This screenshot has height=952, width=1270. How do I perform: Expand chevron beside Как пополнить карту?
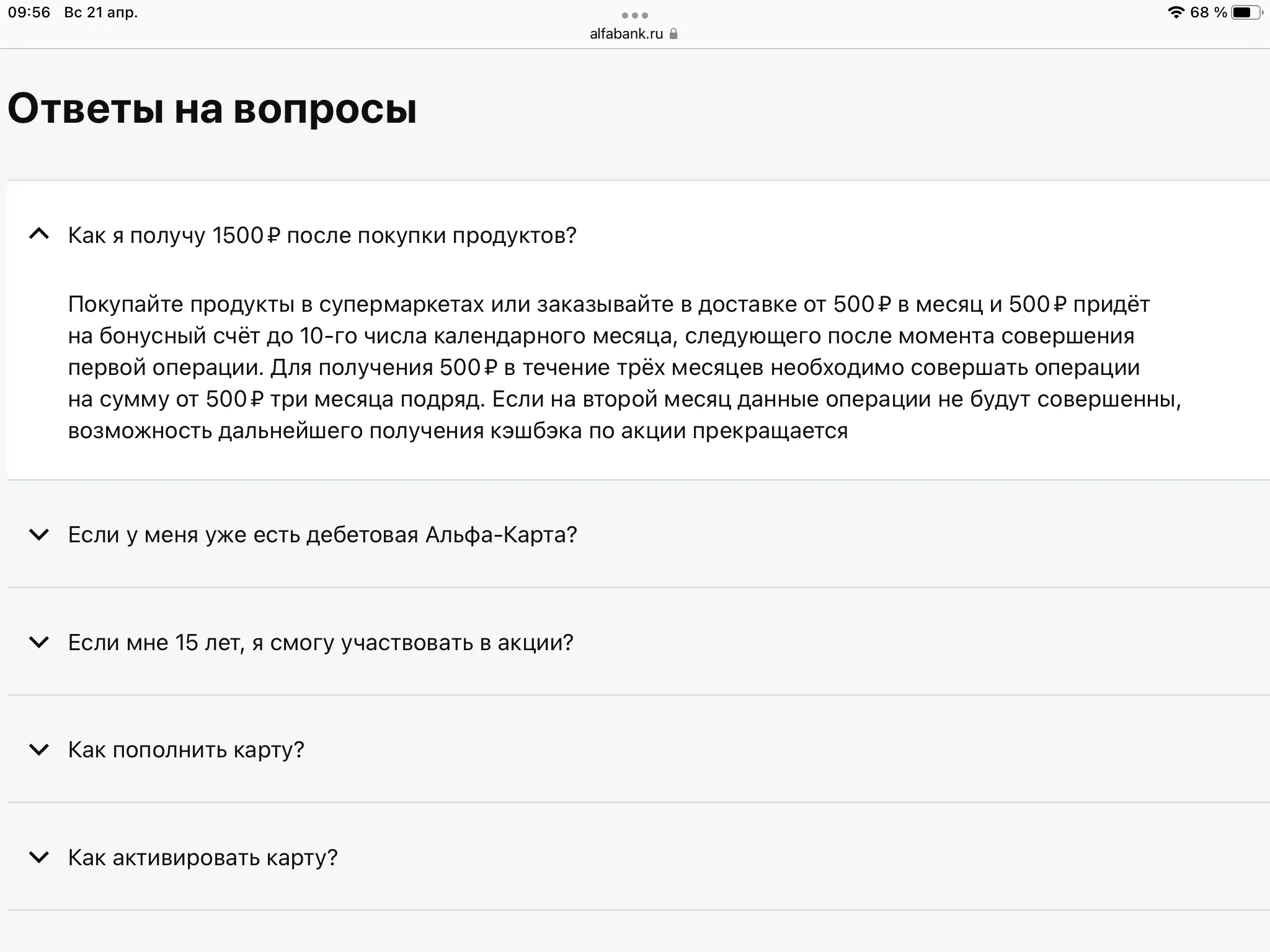pyautogui.click(x=39, y=750)
